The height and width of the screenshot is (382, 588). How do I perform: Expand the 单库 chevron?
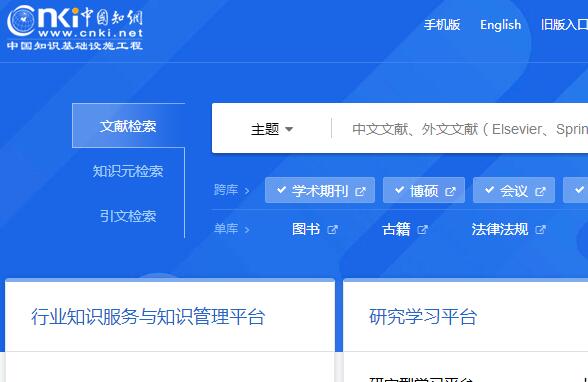pyautogui.click(x=247, y=229)
